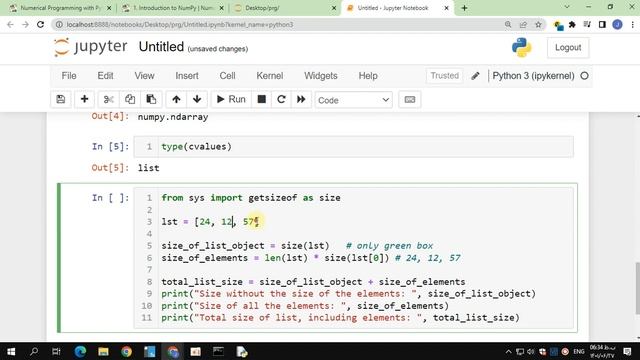Rename the notebook titled Untitled
Image resolution: width=640 pixels, height=360 pixels.
(x=161, y=47)
